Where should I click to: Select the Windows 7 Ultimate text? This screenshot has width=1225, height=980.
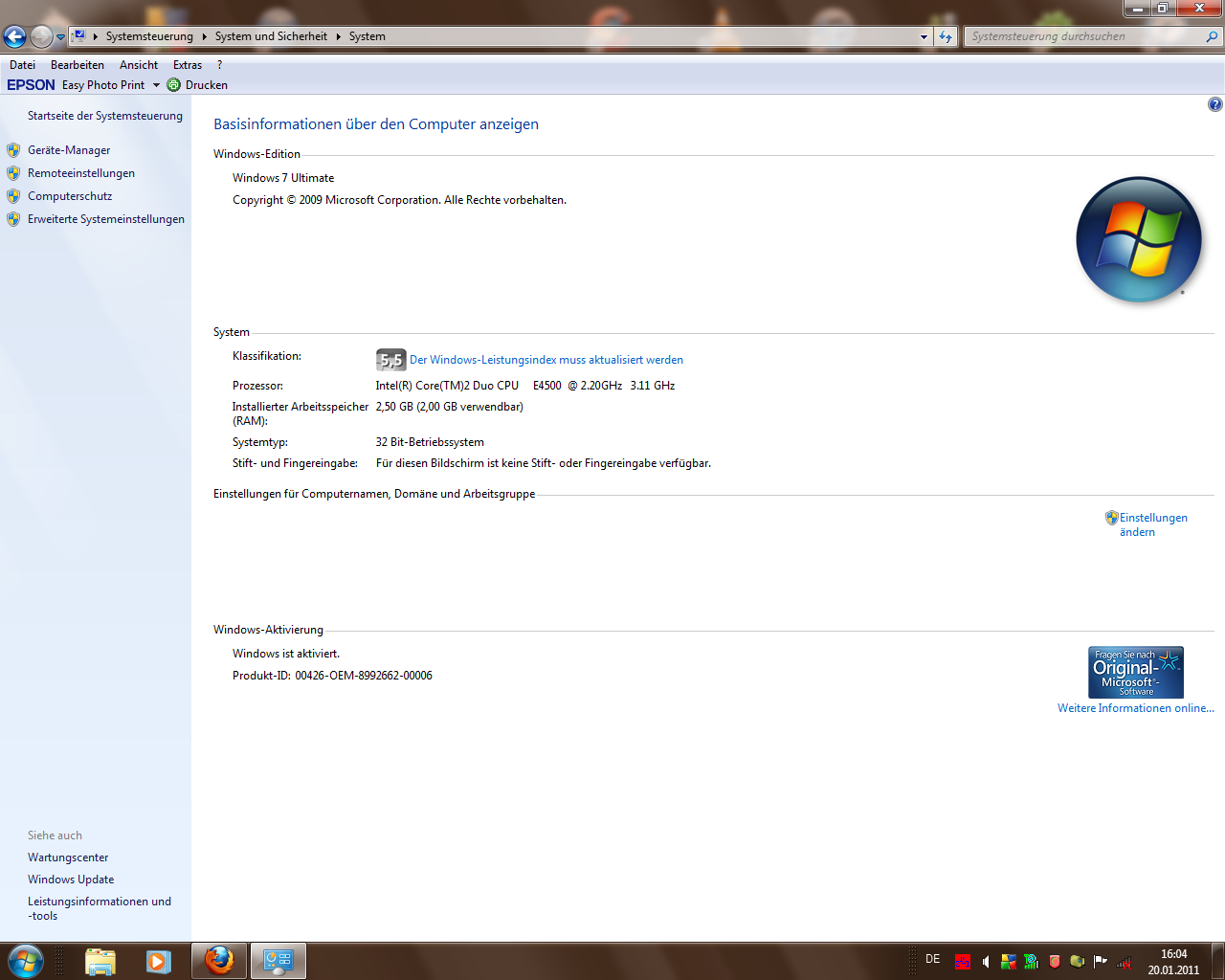click(283, 178)
